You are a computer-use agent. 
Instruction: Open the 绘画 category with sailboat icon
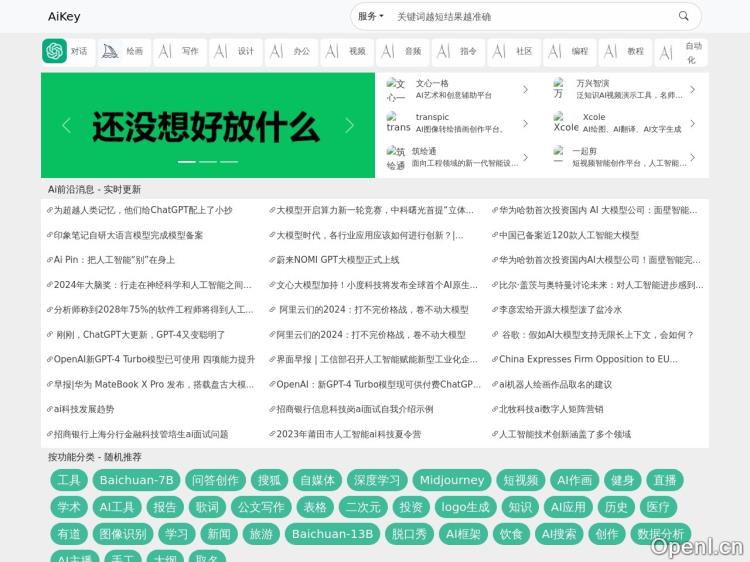[111, 51]
